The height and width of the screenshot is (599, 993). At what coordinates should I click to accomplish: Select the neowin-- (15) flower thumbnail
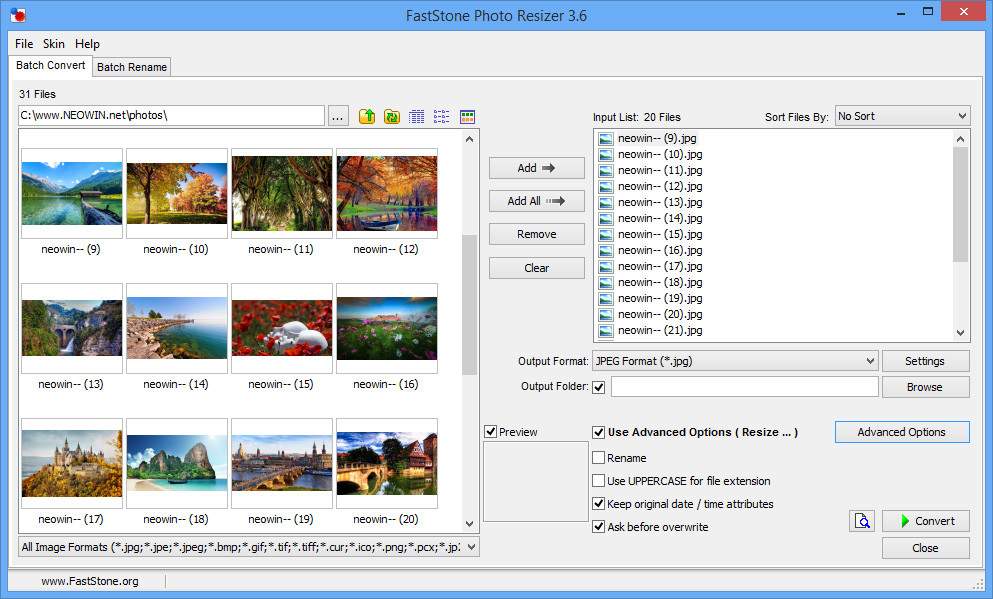coord(281,330)
